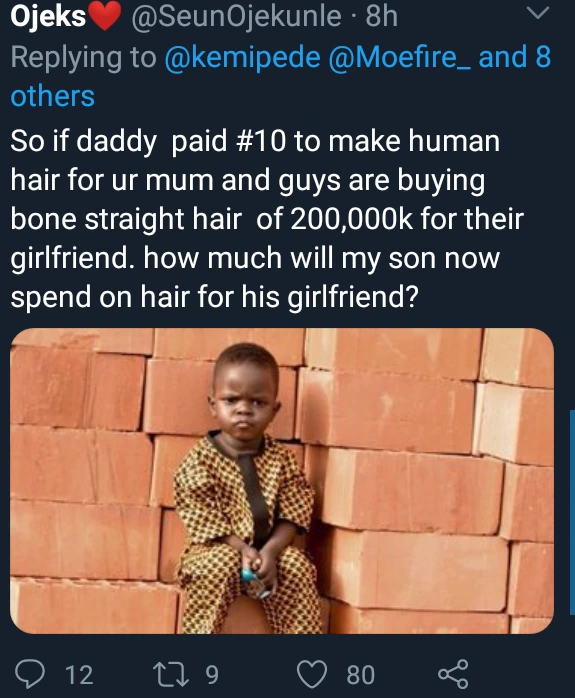Open @Moefire_ profile mention
The width and height of the screenshot is (575, 698).
399,57
